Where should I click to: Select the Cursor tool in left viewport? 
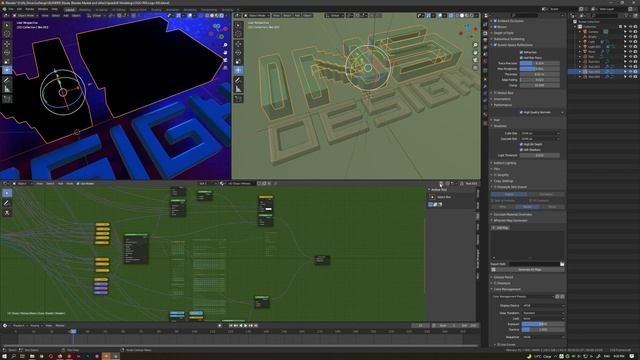7,34
